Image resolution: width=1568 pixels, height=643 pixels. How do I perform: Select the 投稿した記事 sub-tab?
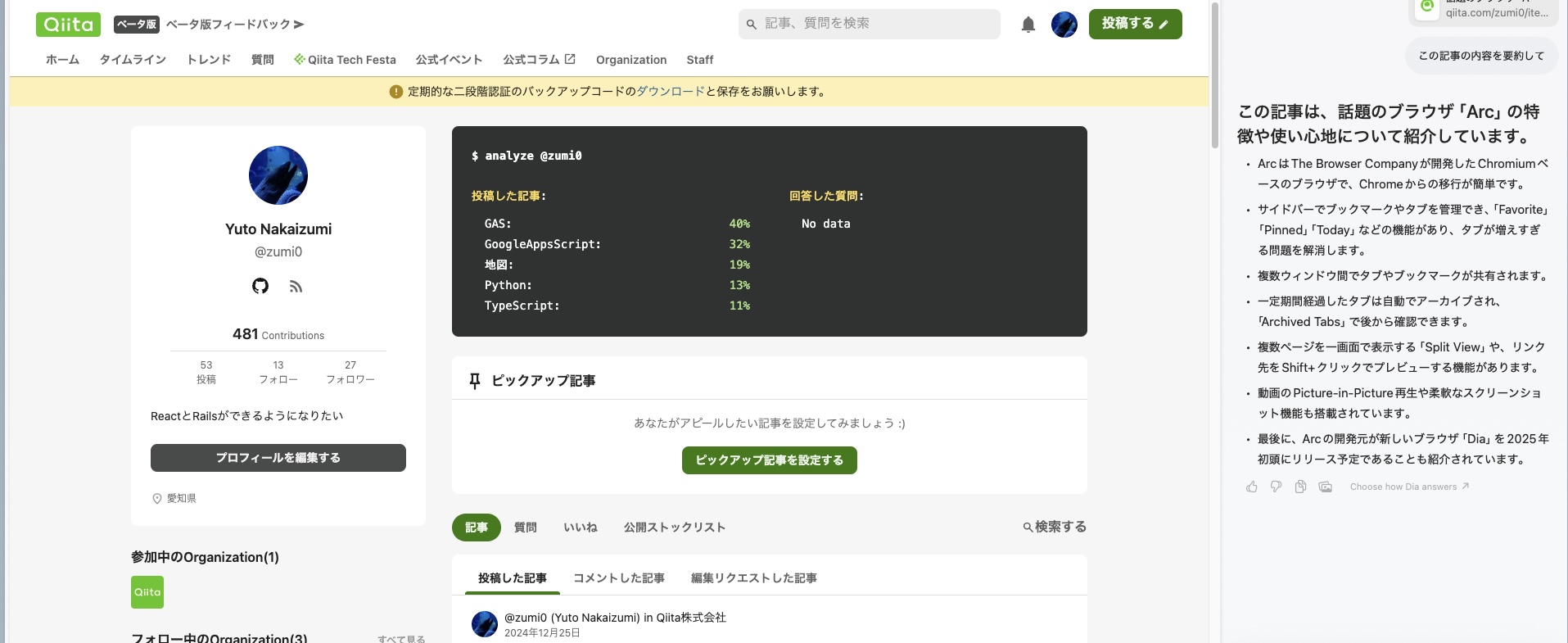(513, 578)
